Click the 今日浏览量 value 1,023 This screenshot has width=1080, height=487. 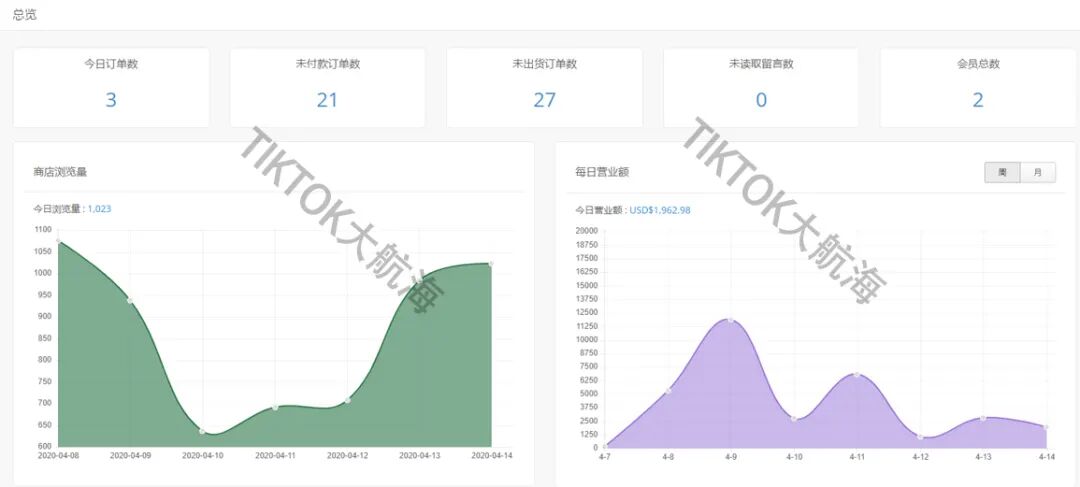tap(99, 209)
